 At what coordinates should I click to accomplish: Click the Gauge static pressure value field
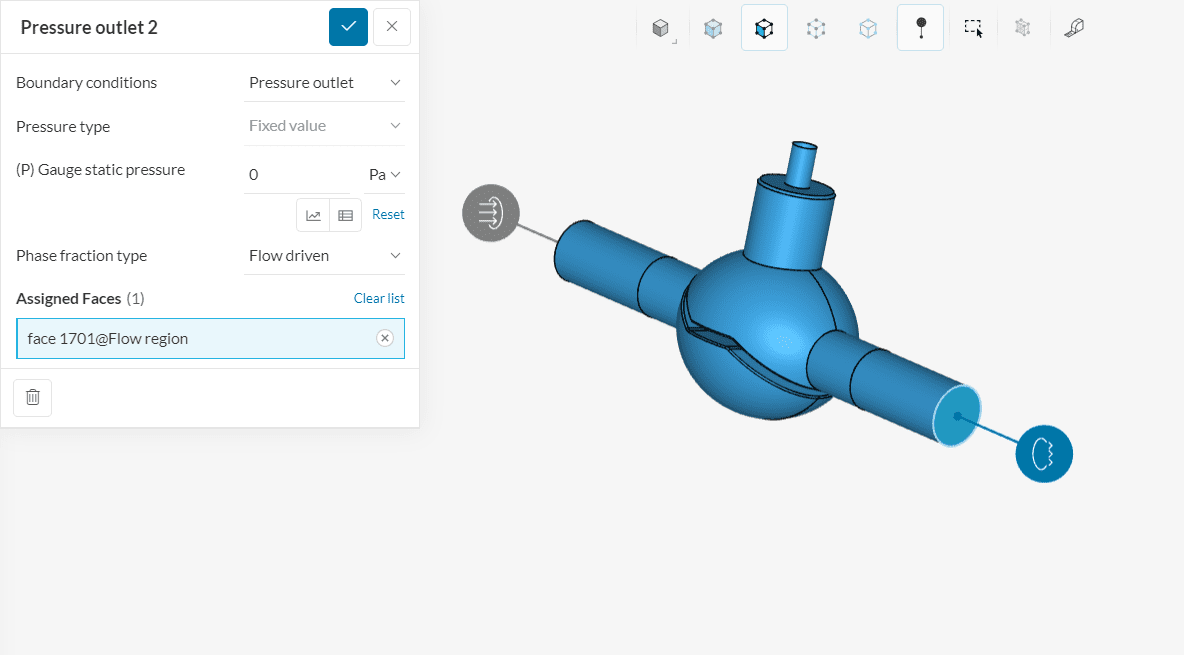click(x=295, y=175)
